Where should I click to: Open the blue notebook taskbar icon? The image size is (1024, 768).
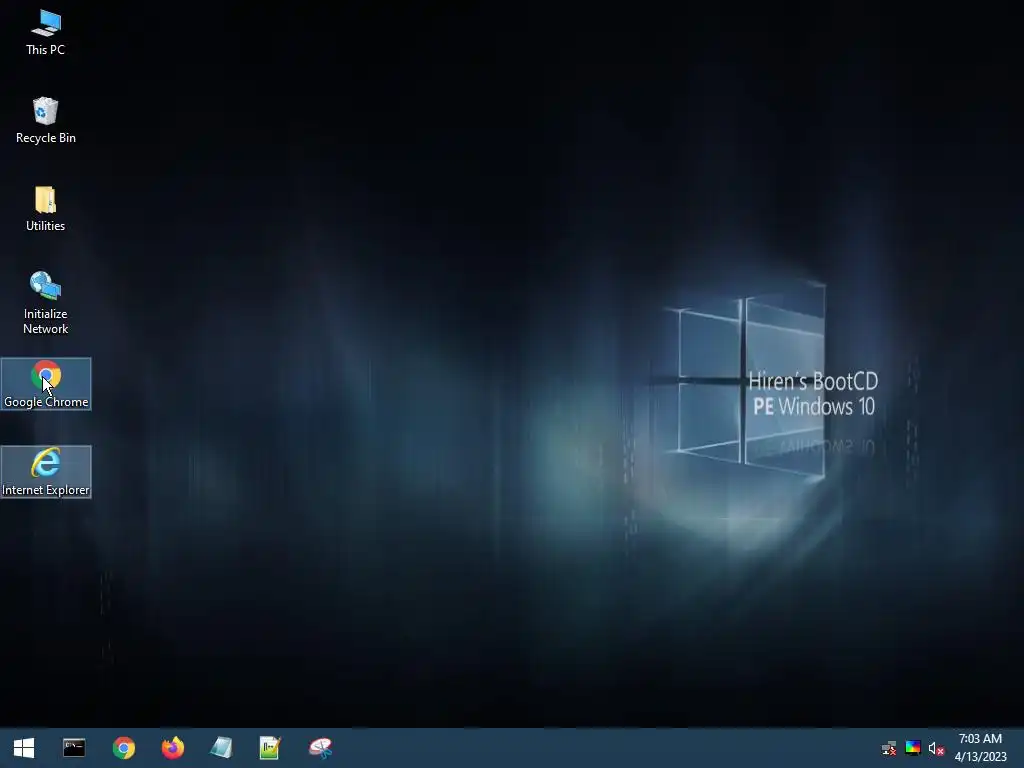221,748
